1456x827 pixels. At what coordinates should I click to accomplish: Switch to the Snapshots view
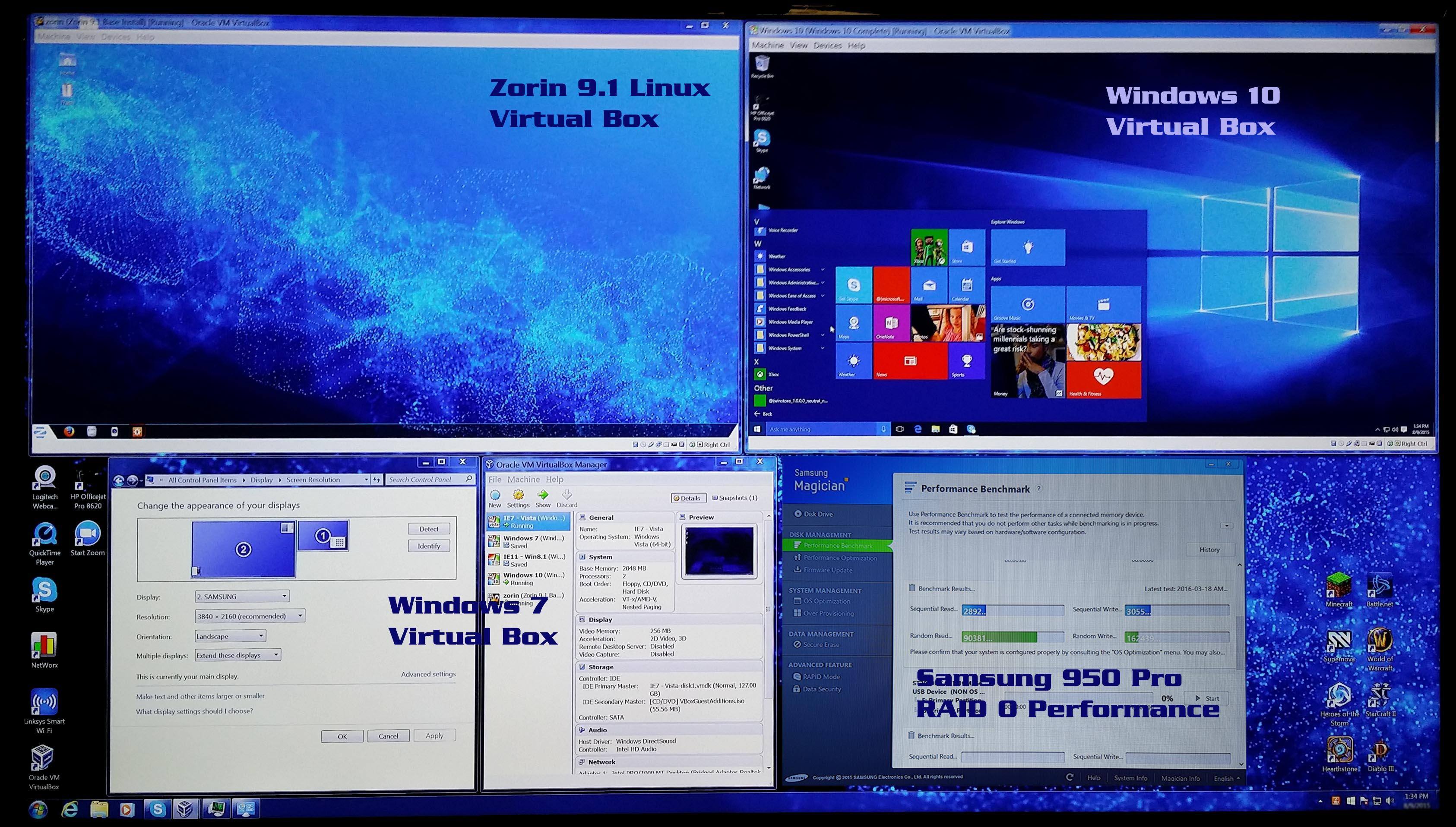pyautogui.click(x=734, y=498)
